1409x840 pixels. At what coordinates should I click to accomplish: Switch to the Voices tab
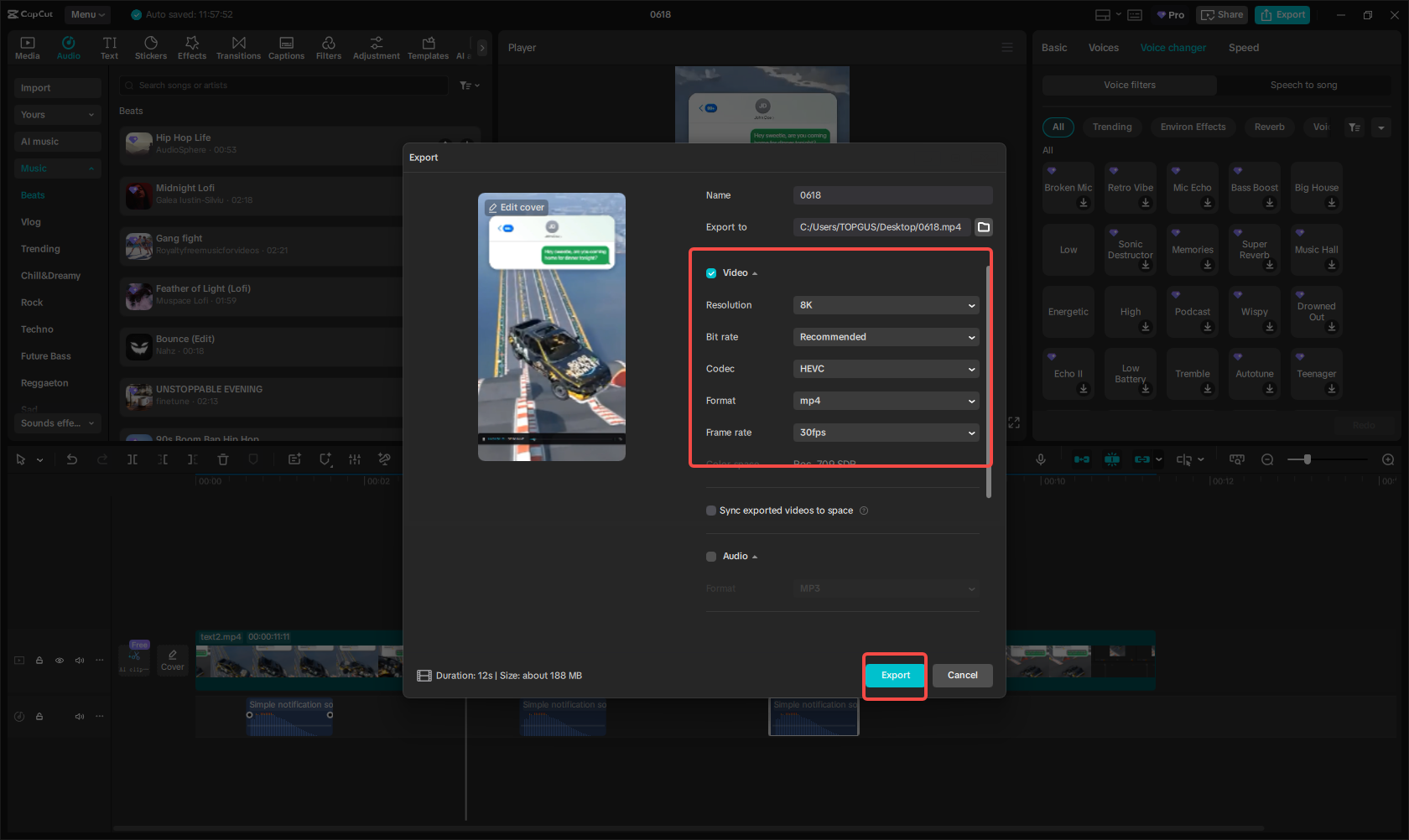point(1103,48)
